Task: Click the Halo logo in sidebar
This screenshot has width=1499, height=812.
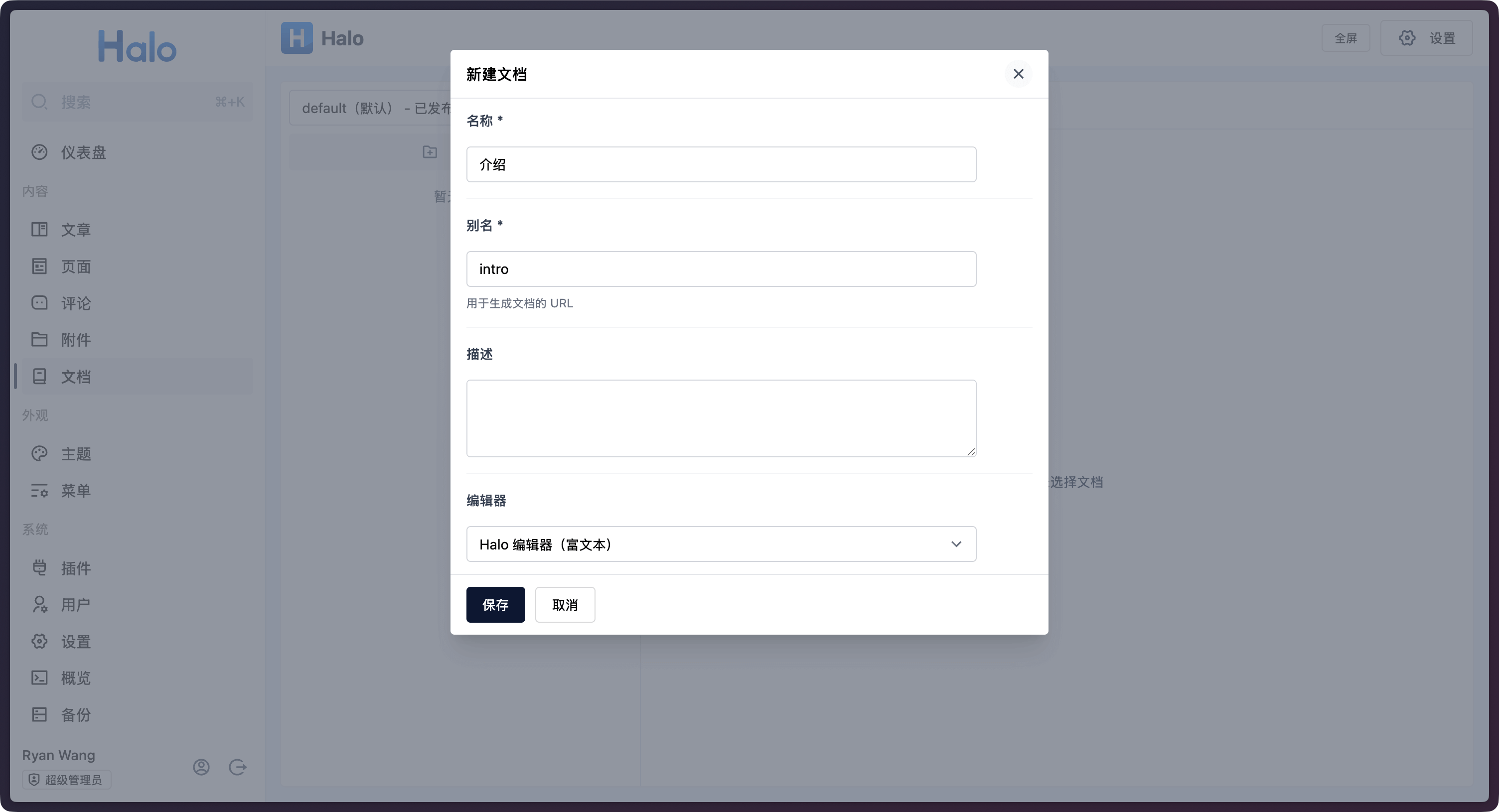Action: [138, 46]
